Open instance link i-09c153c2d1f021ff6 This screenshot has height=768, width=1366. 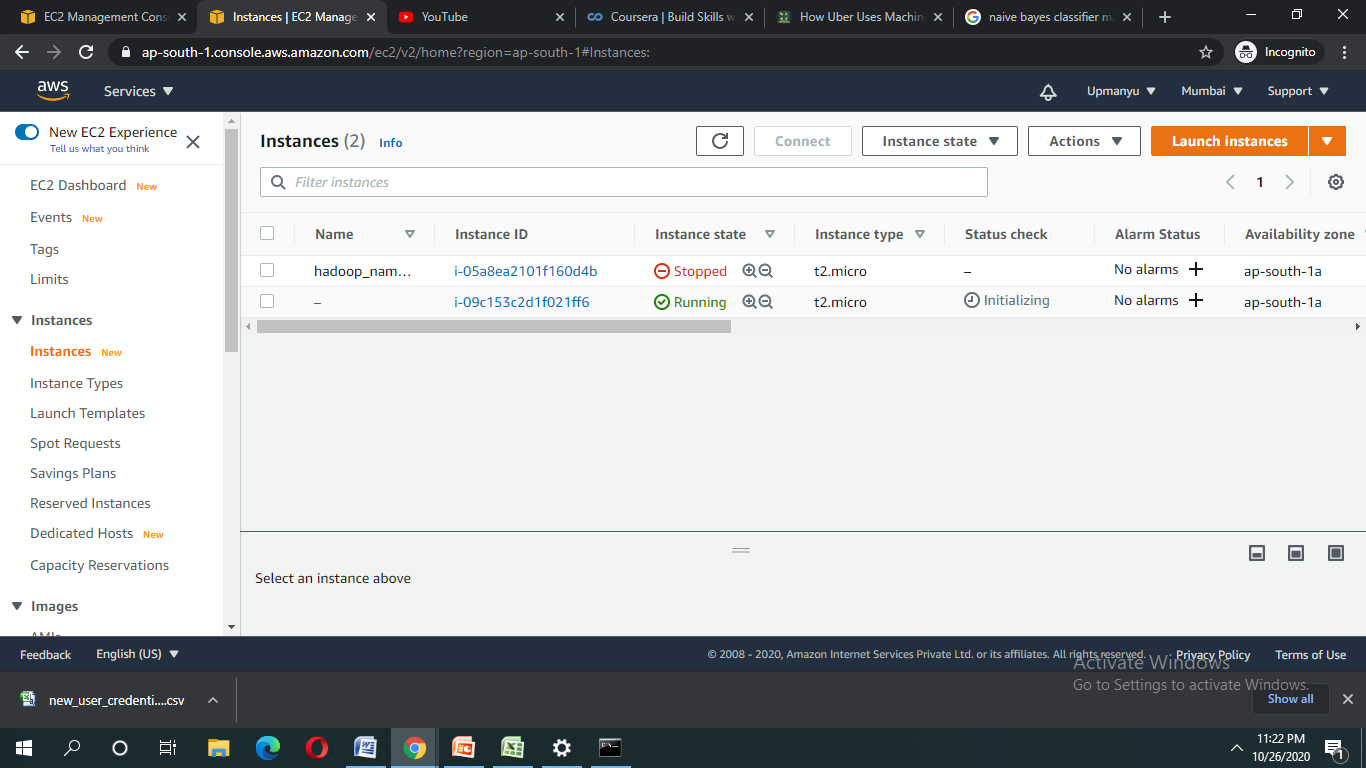click(522, 302)
